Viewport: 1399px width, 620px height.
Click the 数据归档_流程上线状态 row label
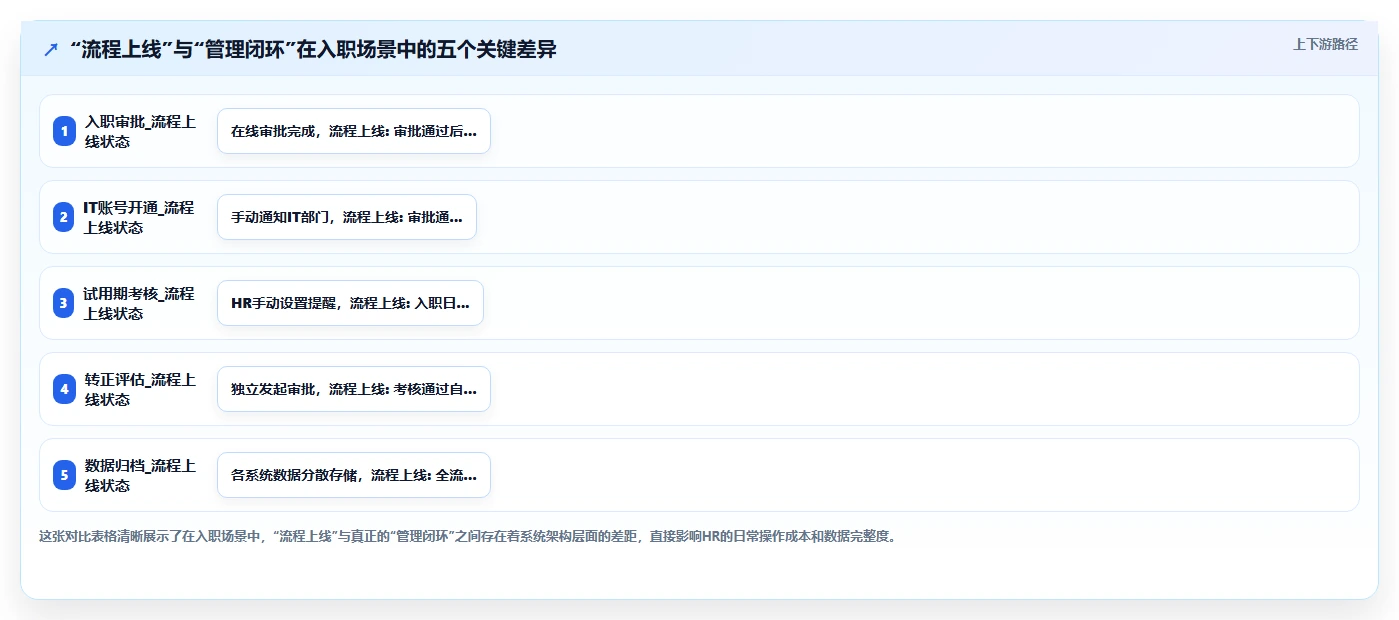pyautogui.click(x=141, y=475)
